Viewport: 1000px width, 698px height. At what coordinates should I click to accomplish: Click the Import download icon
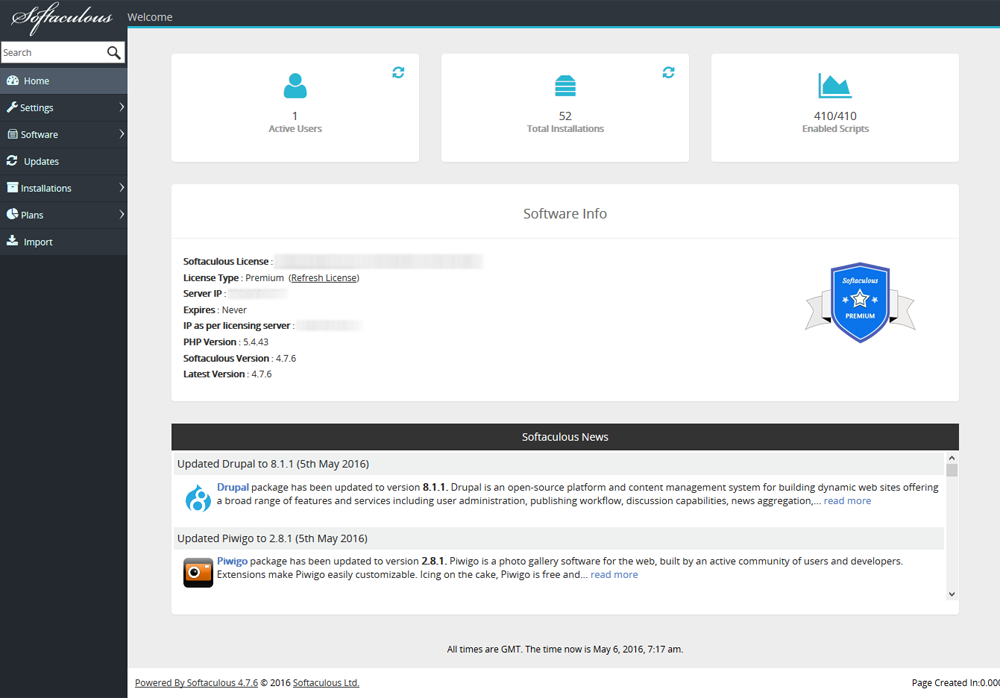(12, 241)
